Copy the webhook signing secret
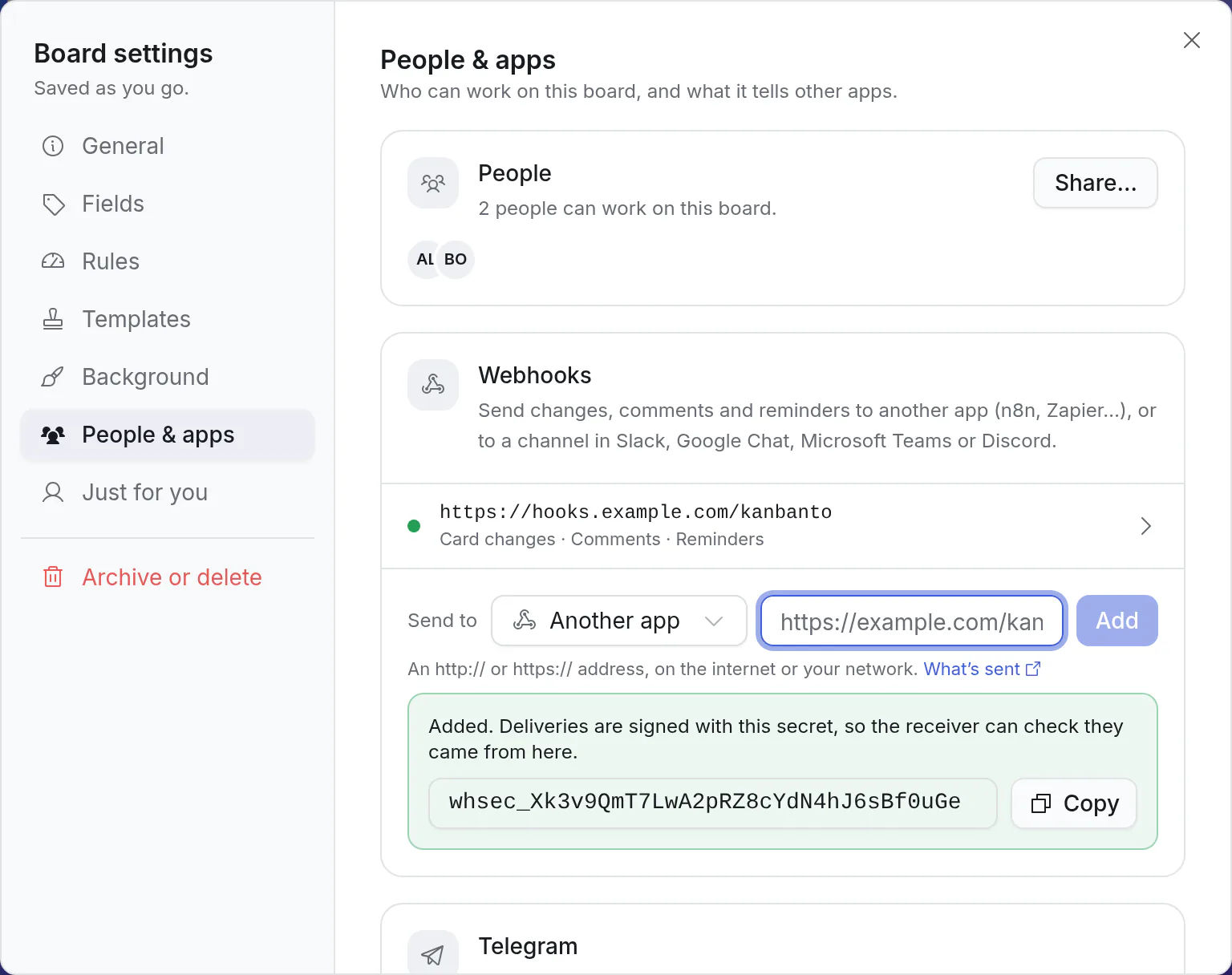The height and width of the screenshot is (975, 1232). click(x=1074, y=803)
